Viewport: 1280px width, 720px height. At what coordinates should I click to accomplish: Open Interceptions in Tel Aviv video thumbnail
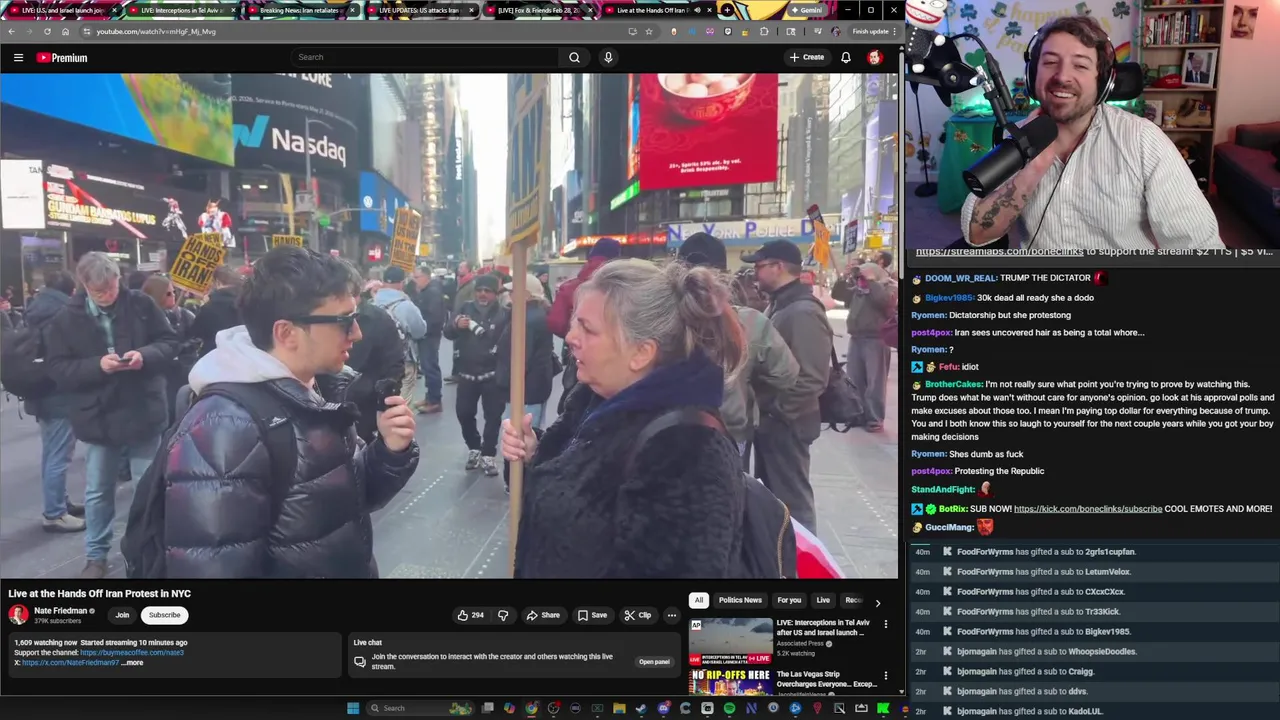[x=730, y=641]
